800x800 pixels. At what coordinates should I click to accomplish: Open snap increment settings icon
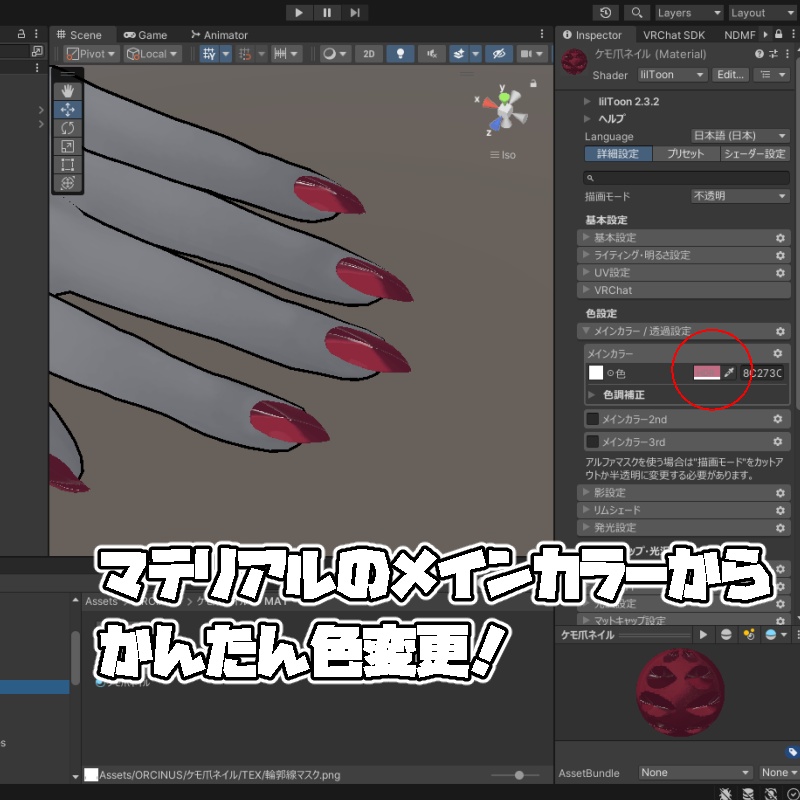click(280, 54)
